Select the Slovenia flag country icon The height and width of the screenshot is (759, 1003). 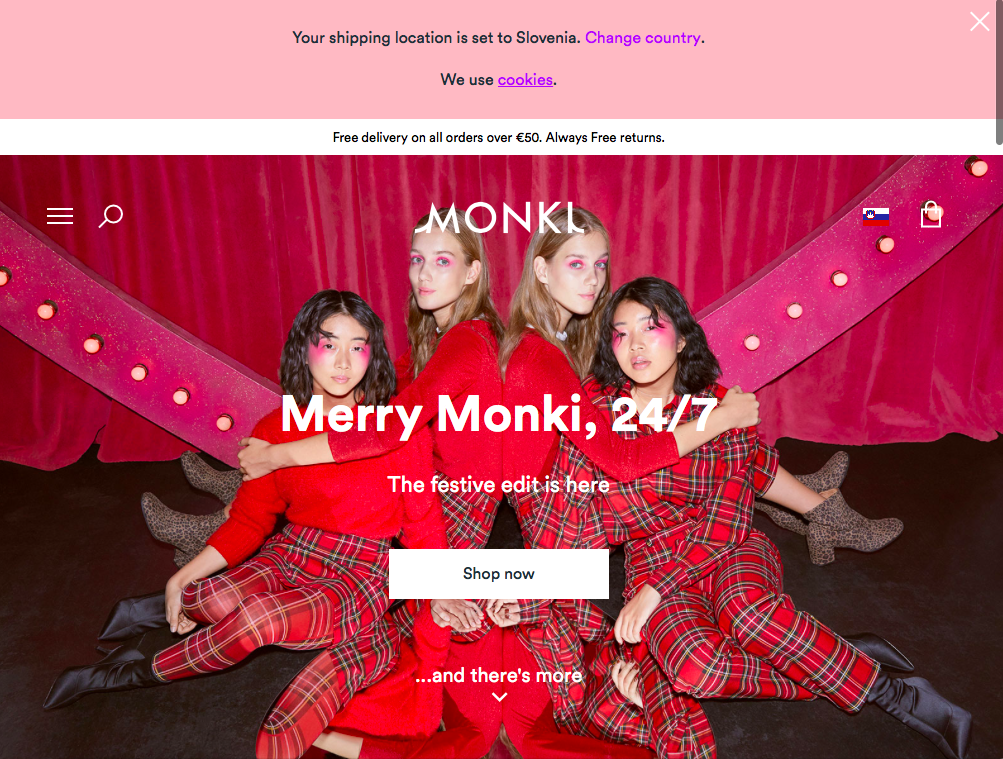tap(876, 217)
